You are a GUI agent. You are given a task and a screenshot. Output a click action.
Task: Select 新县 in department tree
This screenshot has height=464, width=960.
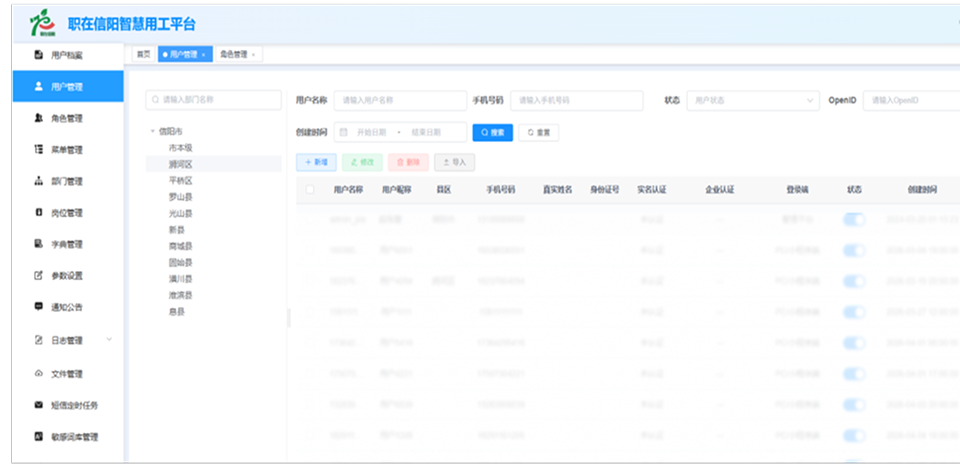(176, 230)
